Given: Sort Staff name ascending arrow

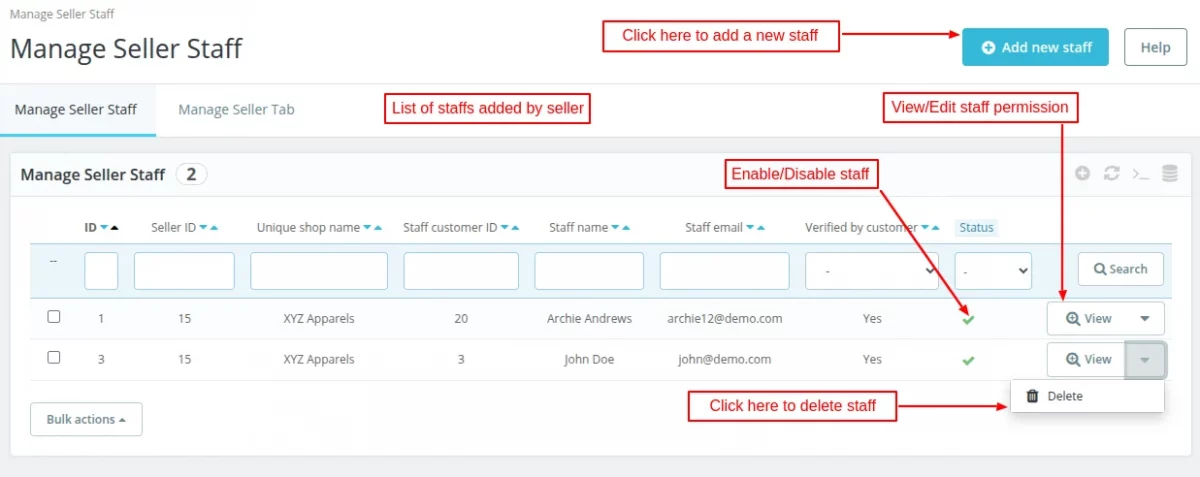Looking at the screenshot, I should (x=626, y=228).
